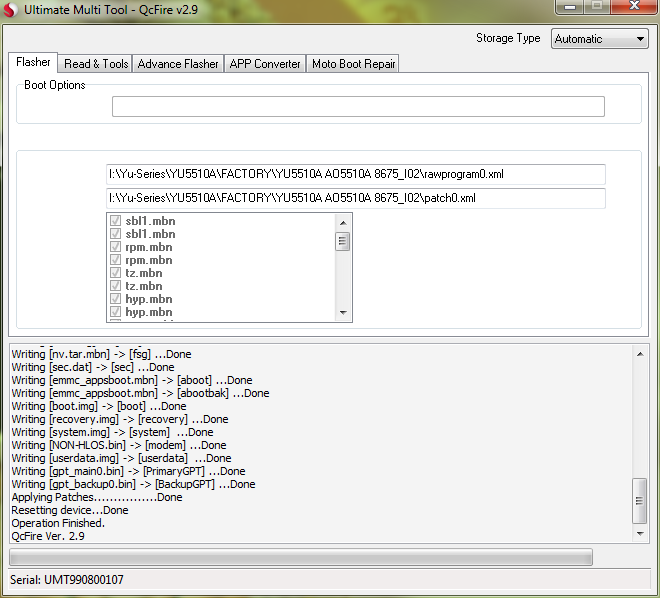660x598 pixels.
Task: Click the progress bar under the log
Action: [301, 558]
